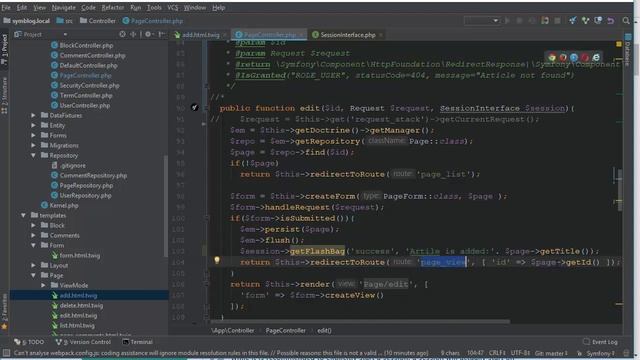This screenshot has width=640, height=360.
Task: Open file in Firefox browser icon
Action: [563, 58]
